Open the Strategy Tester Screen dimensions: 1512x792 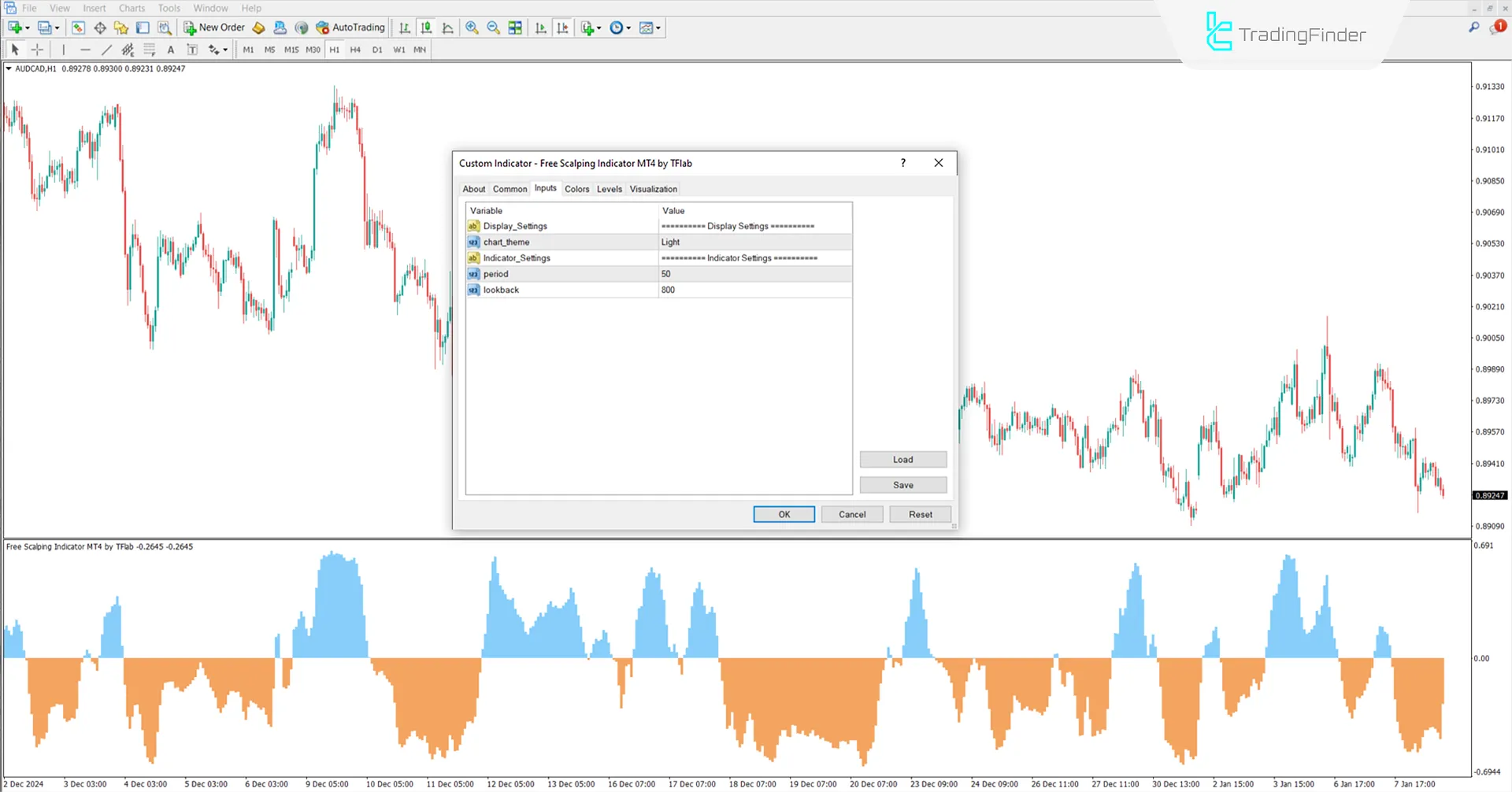pos(165,28)
